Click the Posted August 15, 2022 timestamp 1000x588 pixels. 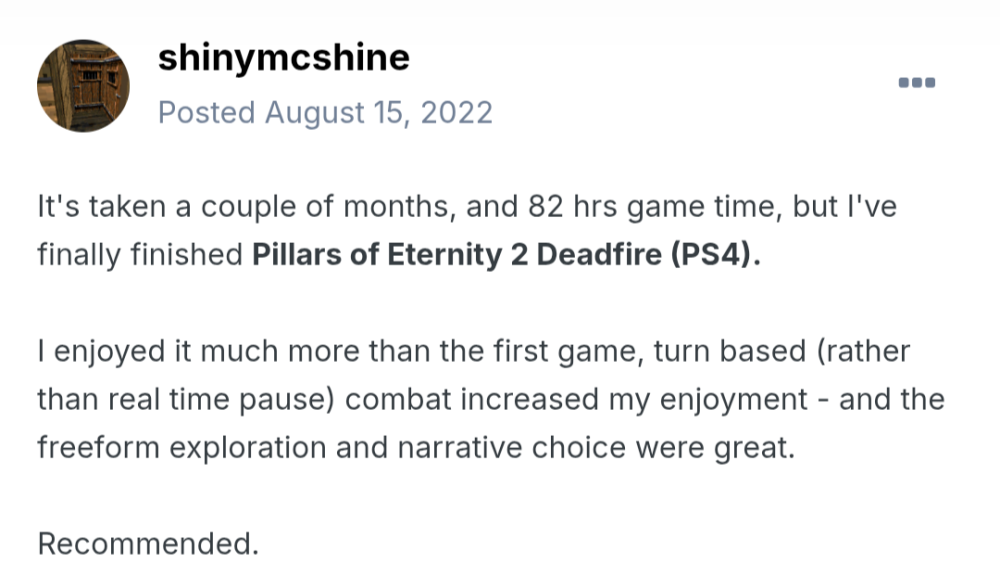point(325,112)
